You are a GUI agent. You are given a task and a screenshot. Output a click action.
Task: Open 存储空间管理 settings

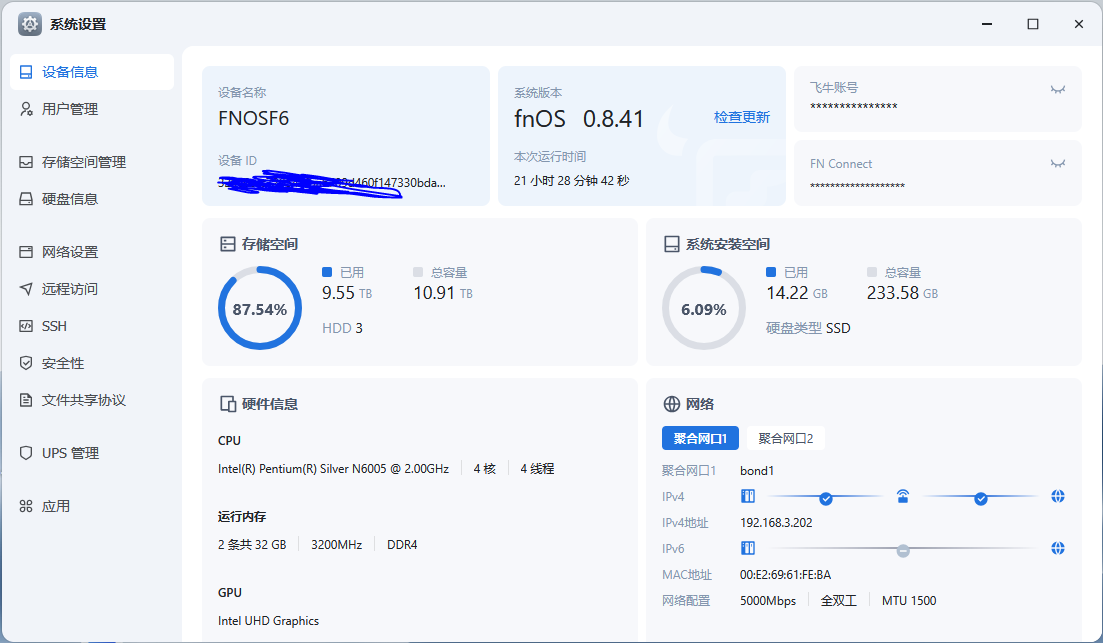[91, 162]
